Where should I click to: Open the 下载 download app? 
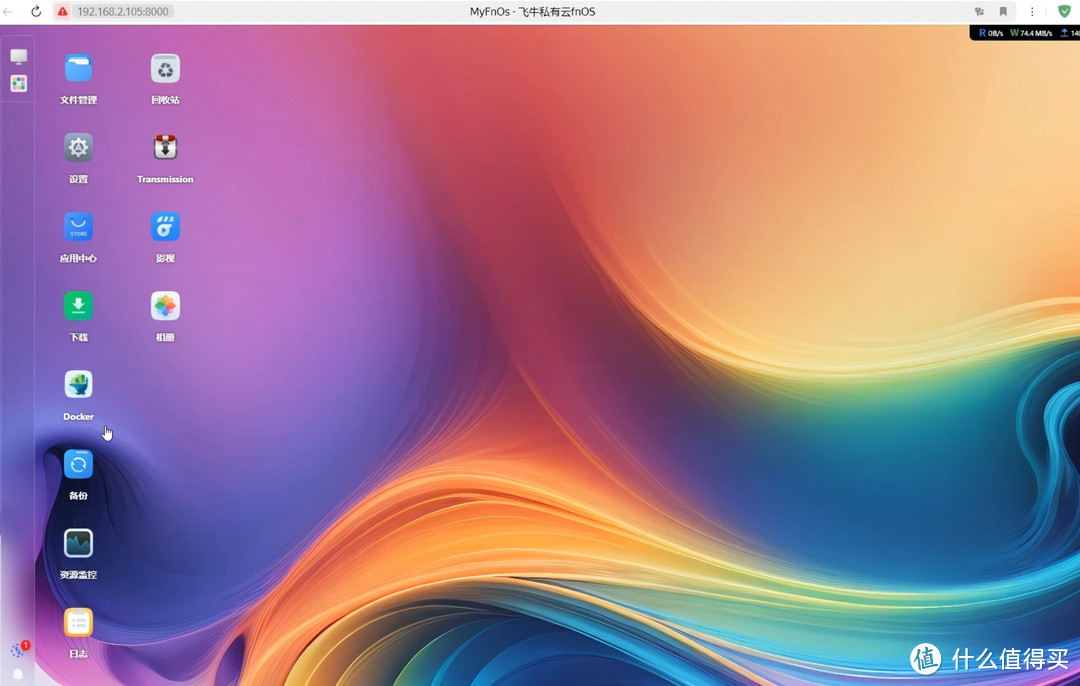click(78, 306)
